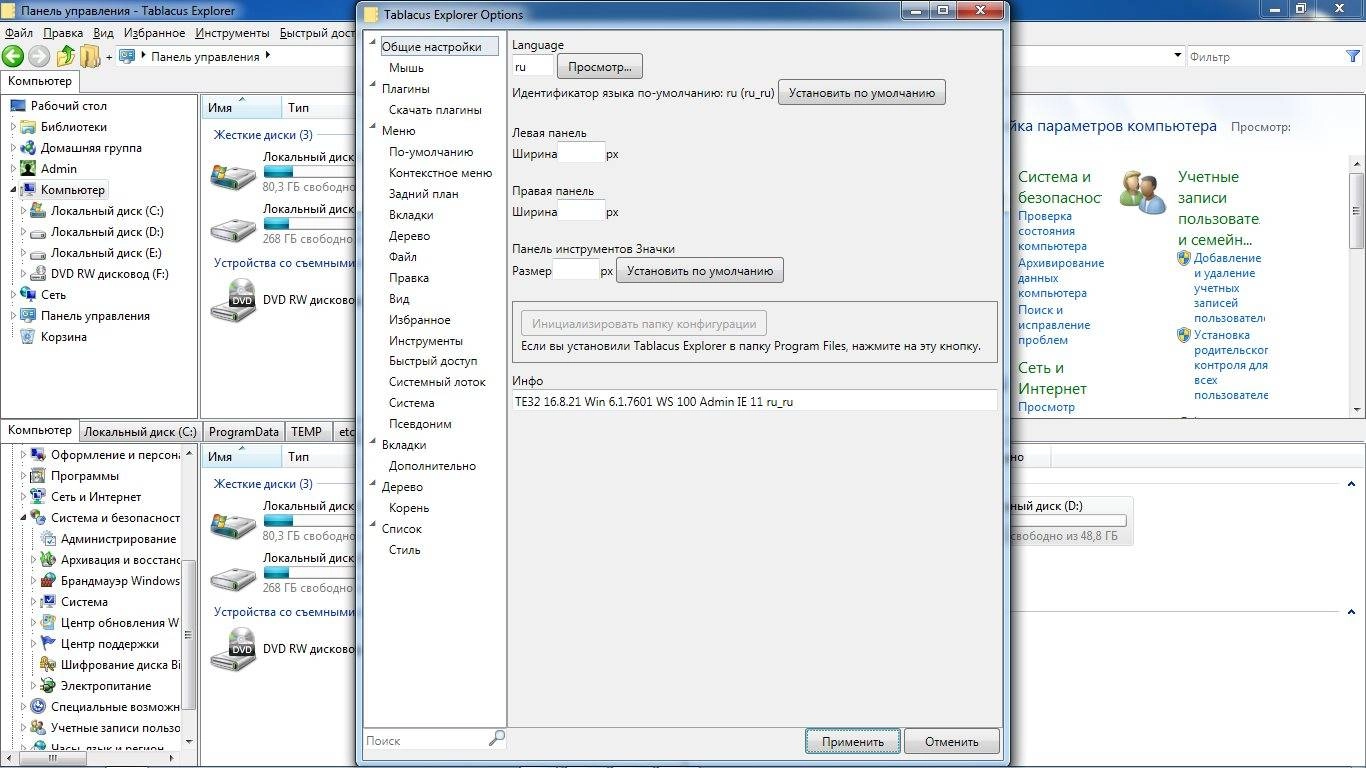
Task: Click Windows Update icon in lower tree
Action: click(x=49, y=623)
